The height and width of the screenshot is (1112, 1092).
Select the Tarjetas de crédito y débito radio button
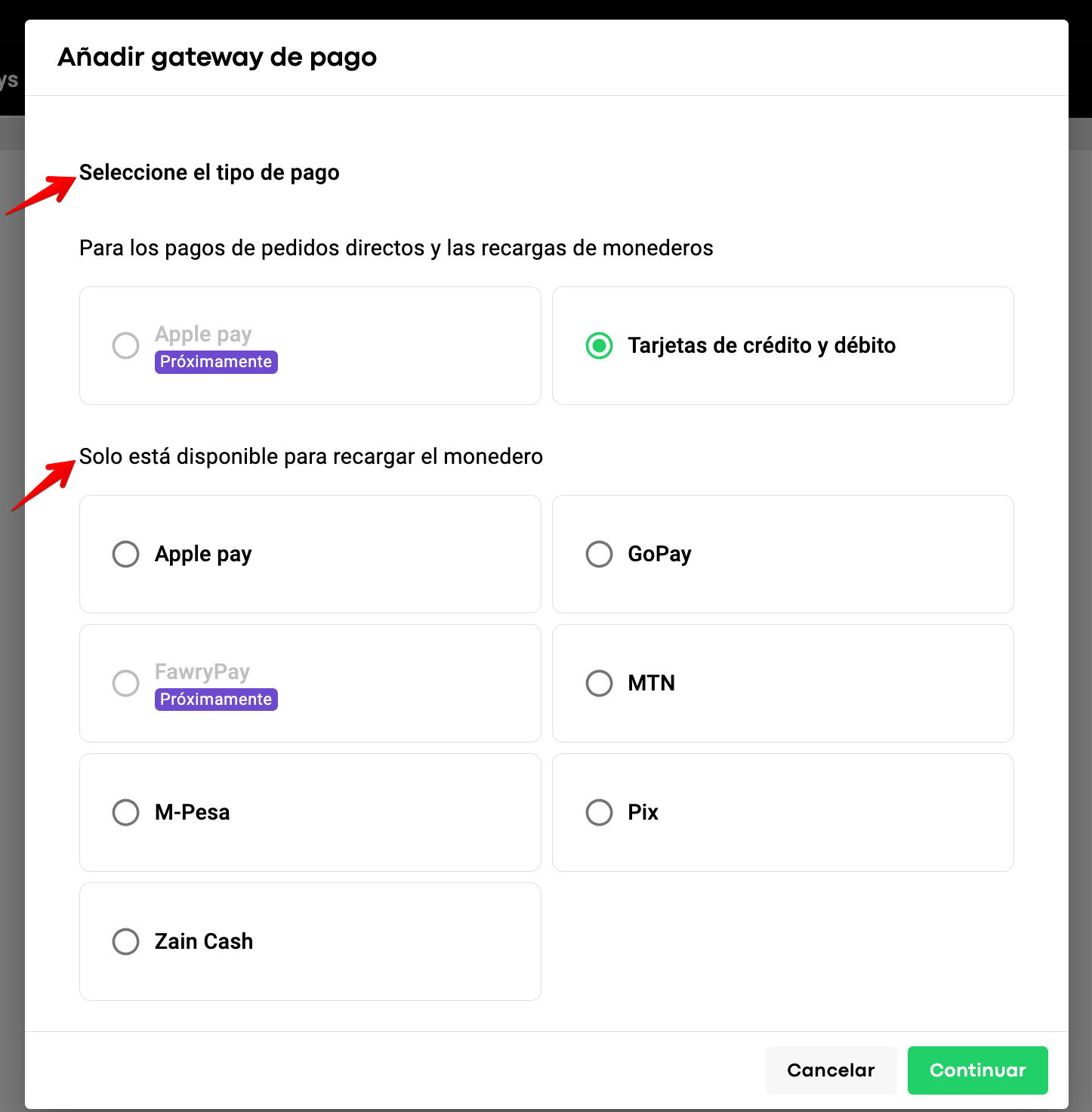pos(599,346)
